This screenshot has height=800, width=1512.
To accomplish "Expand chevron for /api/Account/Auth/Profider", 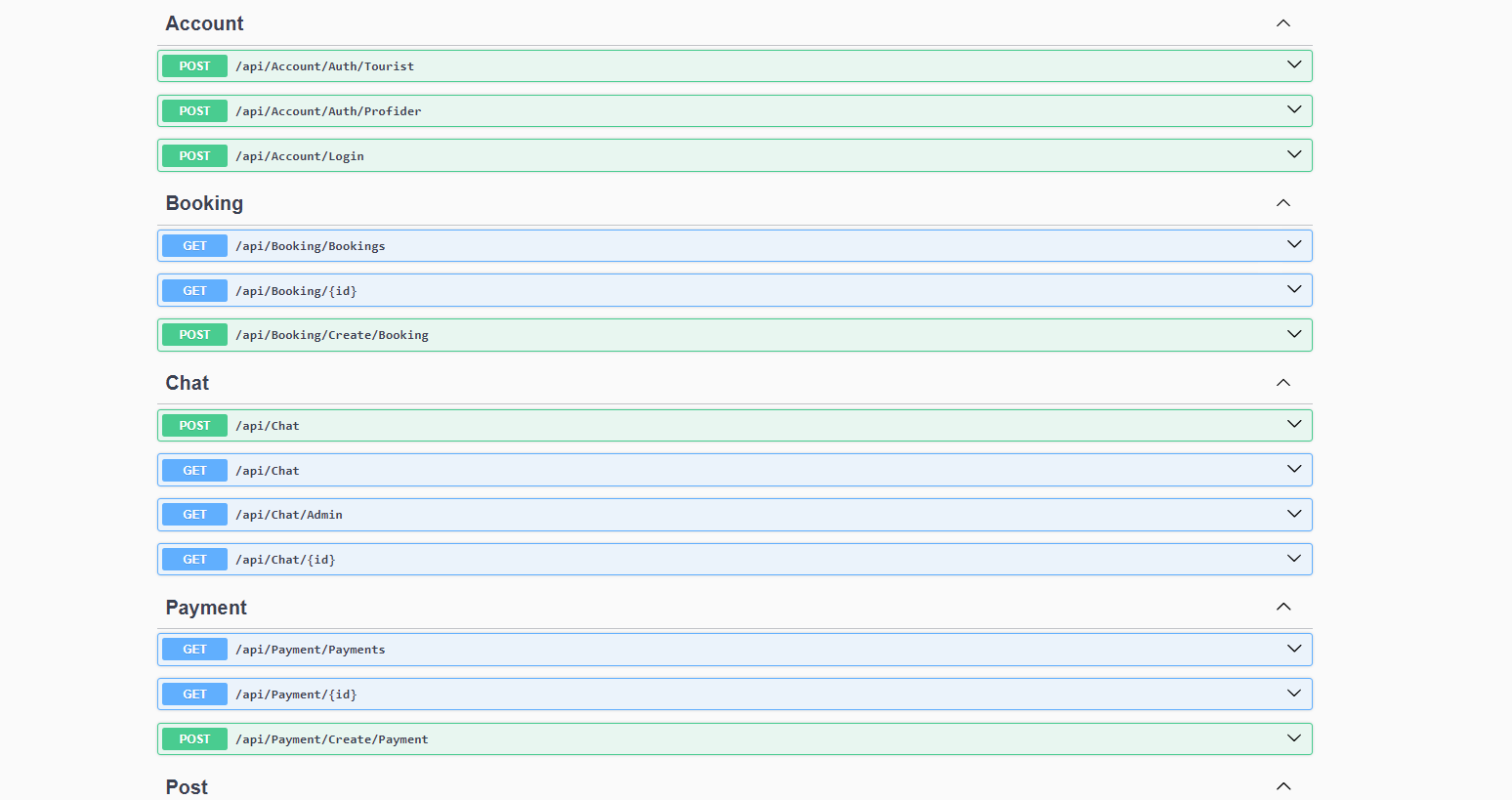I will 1294,110.
